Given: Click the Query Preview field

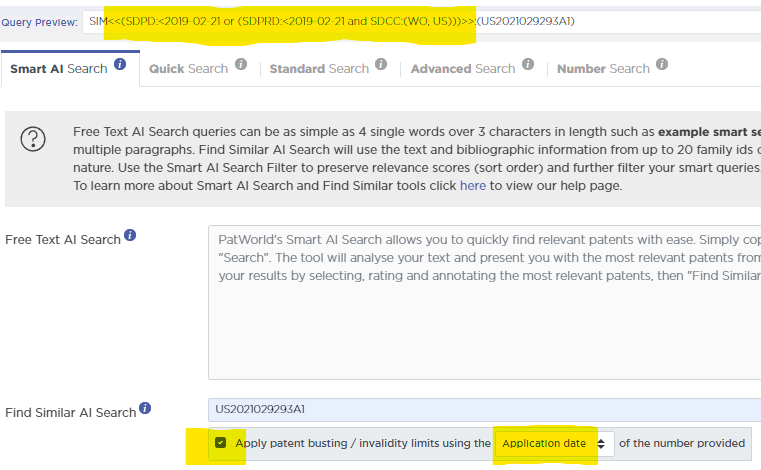Looking at the screenshot, I should 421,22.
